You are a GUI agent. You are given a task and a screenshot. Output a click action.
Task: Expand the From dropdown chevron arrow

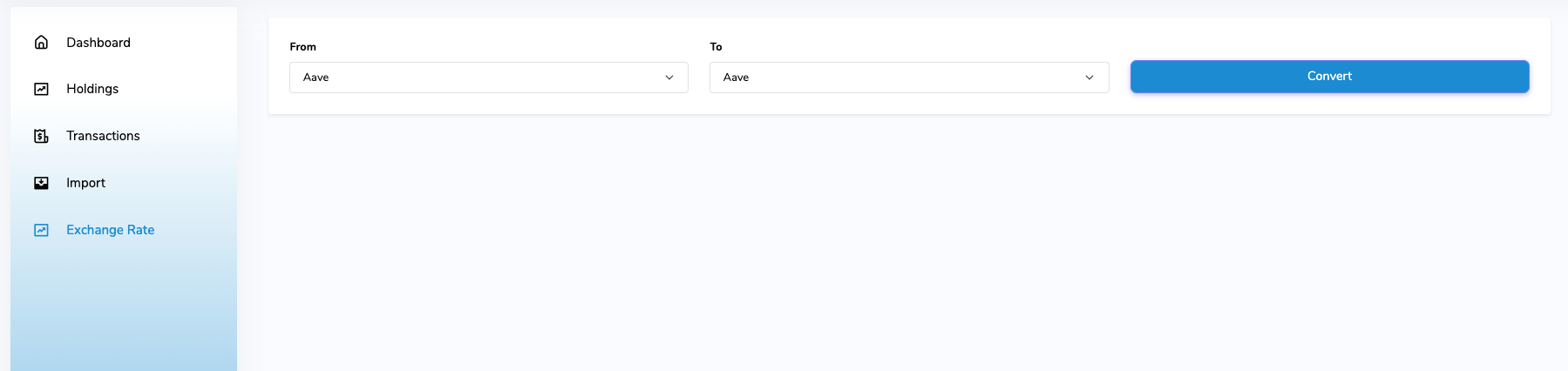point(669,78)
